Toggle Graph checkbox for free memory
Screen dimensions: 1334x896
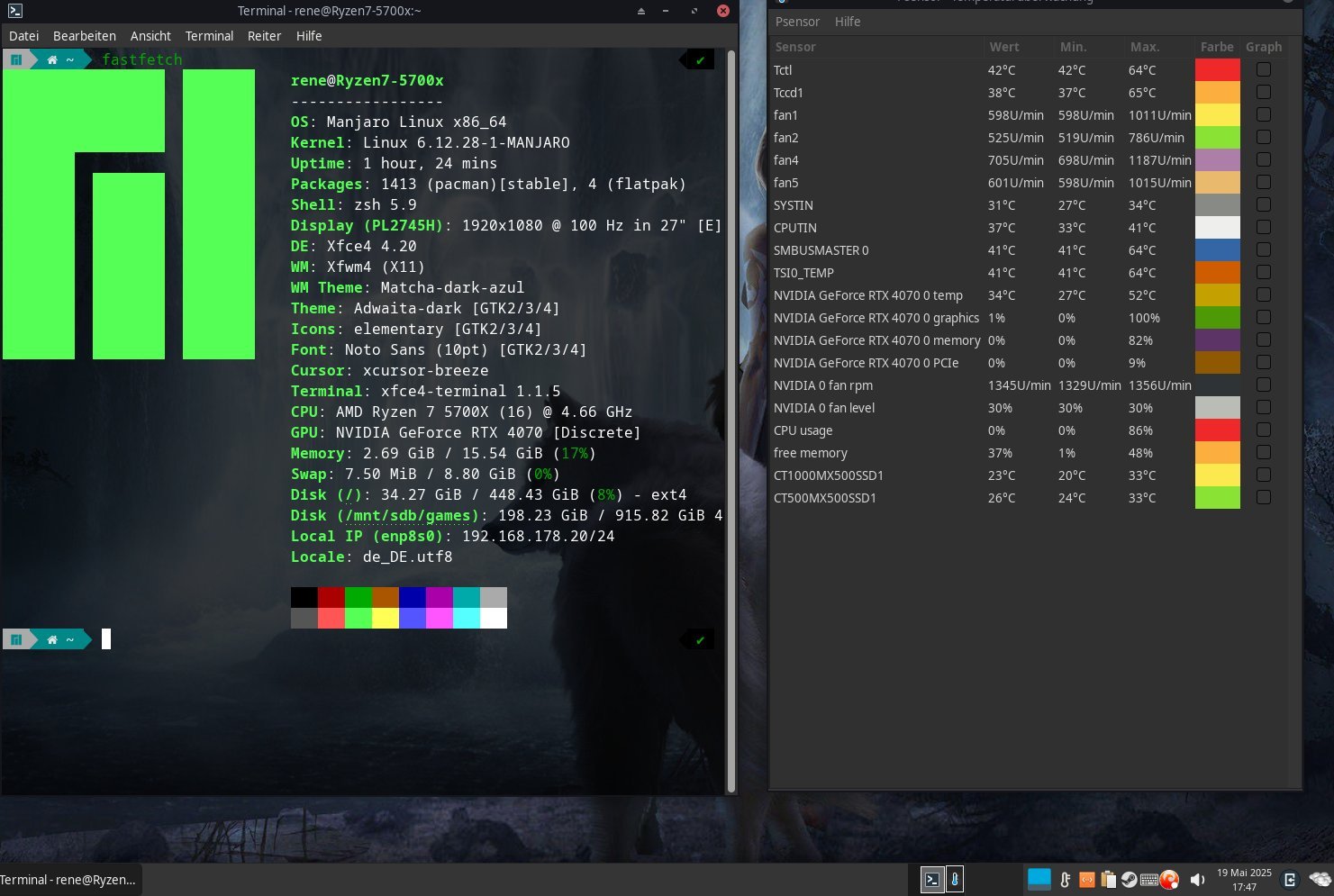click(x=1264, y=452)
